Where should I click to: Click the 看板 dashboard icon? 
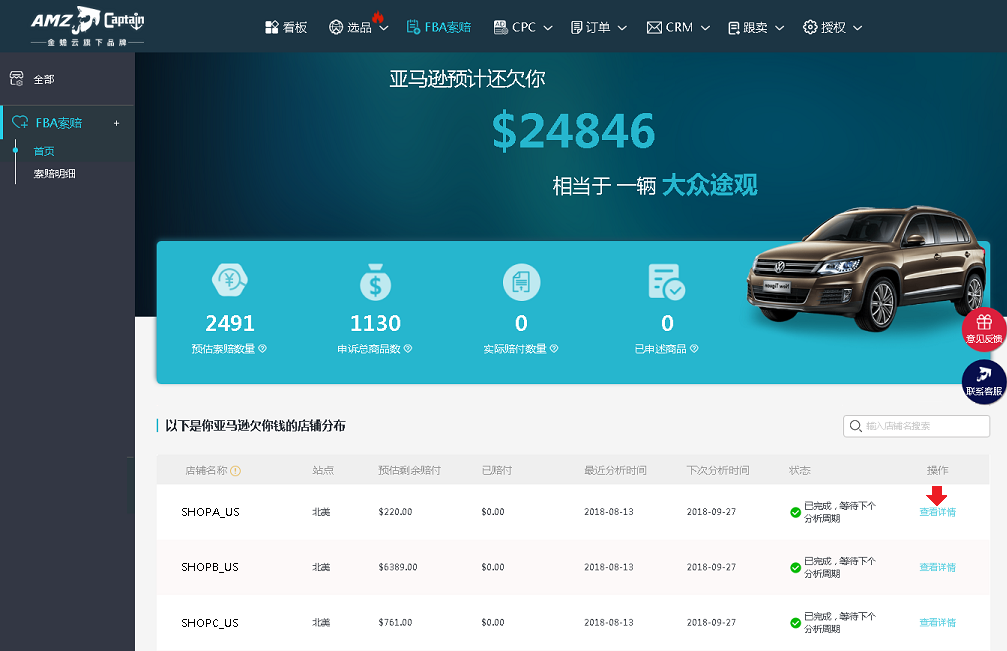point(272,27)
